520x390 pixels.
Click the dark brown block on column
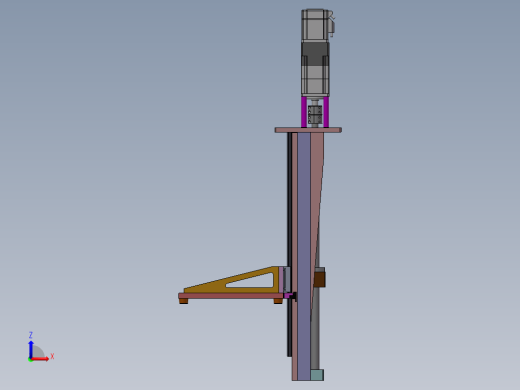pos(320,279)
